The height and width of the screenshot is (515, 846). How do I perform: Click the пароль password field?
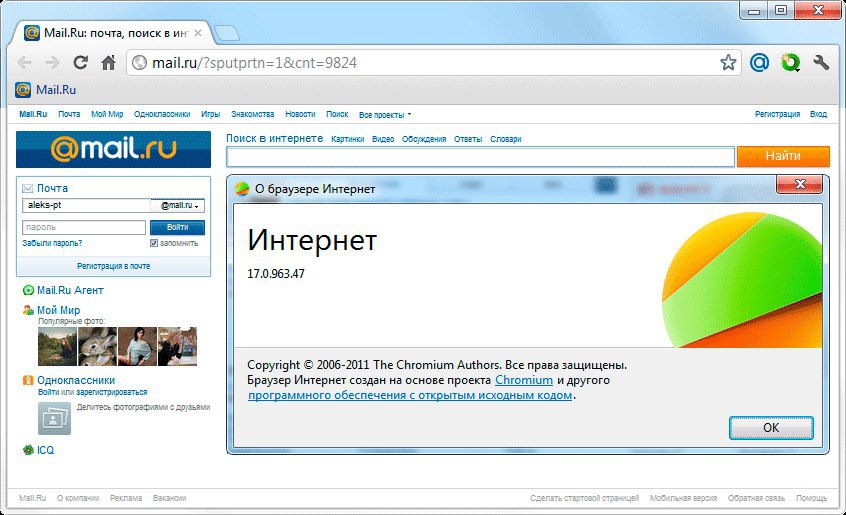tap(84, 228)
